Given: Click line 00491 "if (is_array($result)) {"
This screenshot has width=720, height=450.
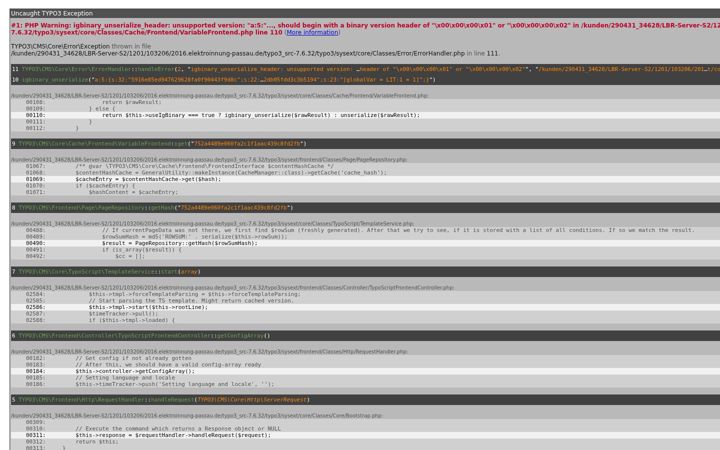Looking at the screenshot, I should (365, 249).
